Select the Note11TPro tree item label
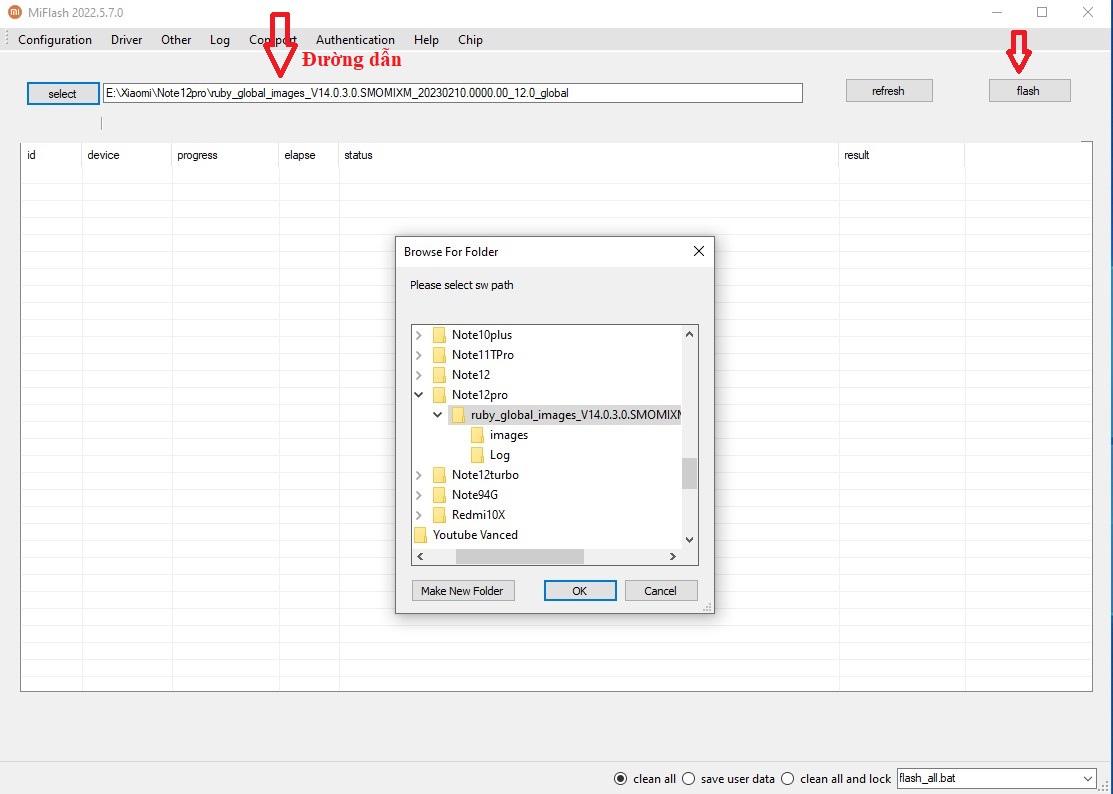This screenshot has height=794, width=1113. pos(483,355)
